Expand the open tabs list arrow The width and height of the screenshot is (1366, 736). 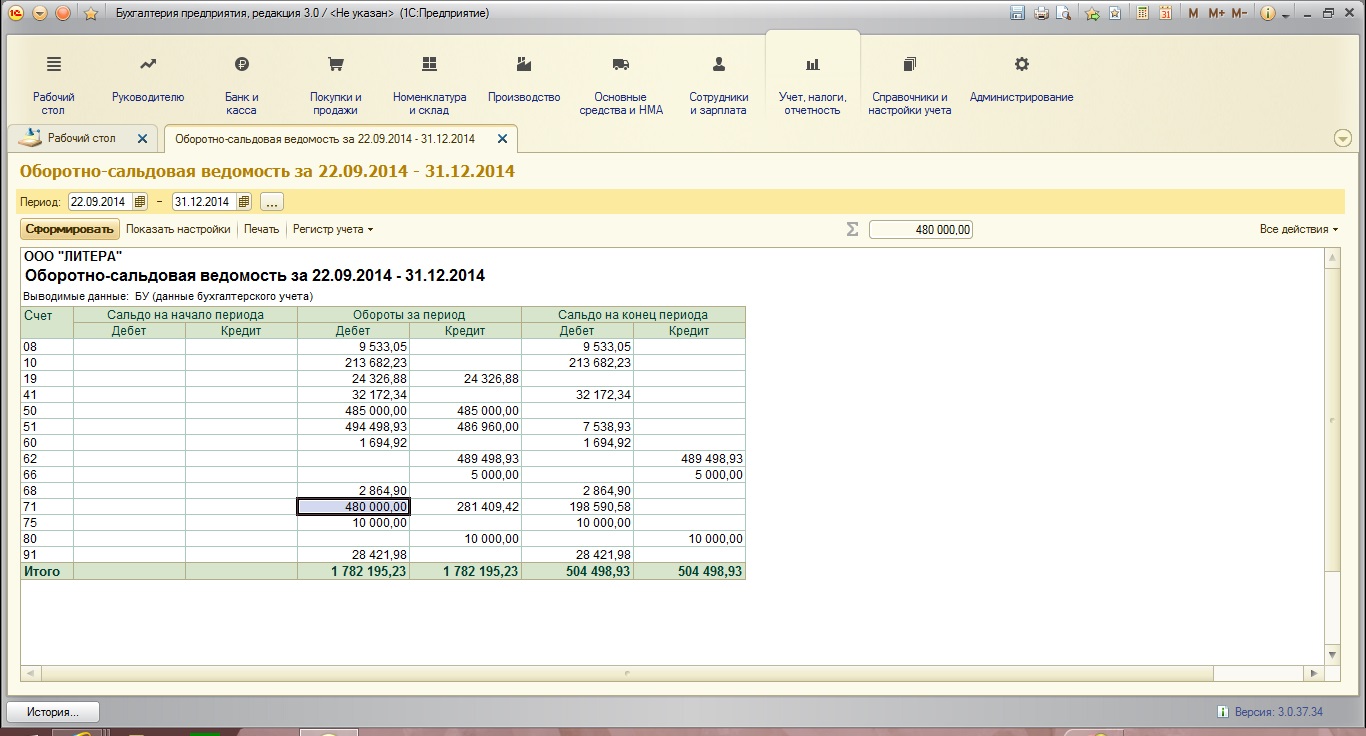point(1342,138)
